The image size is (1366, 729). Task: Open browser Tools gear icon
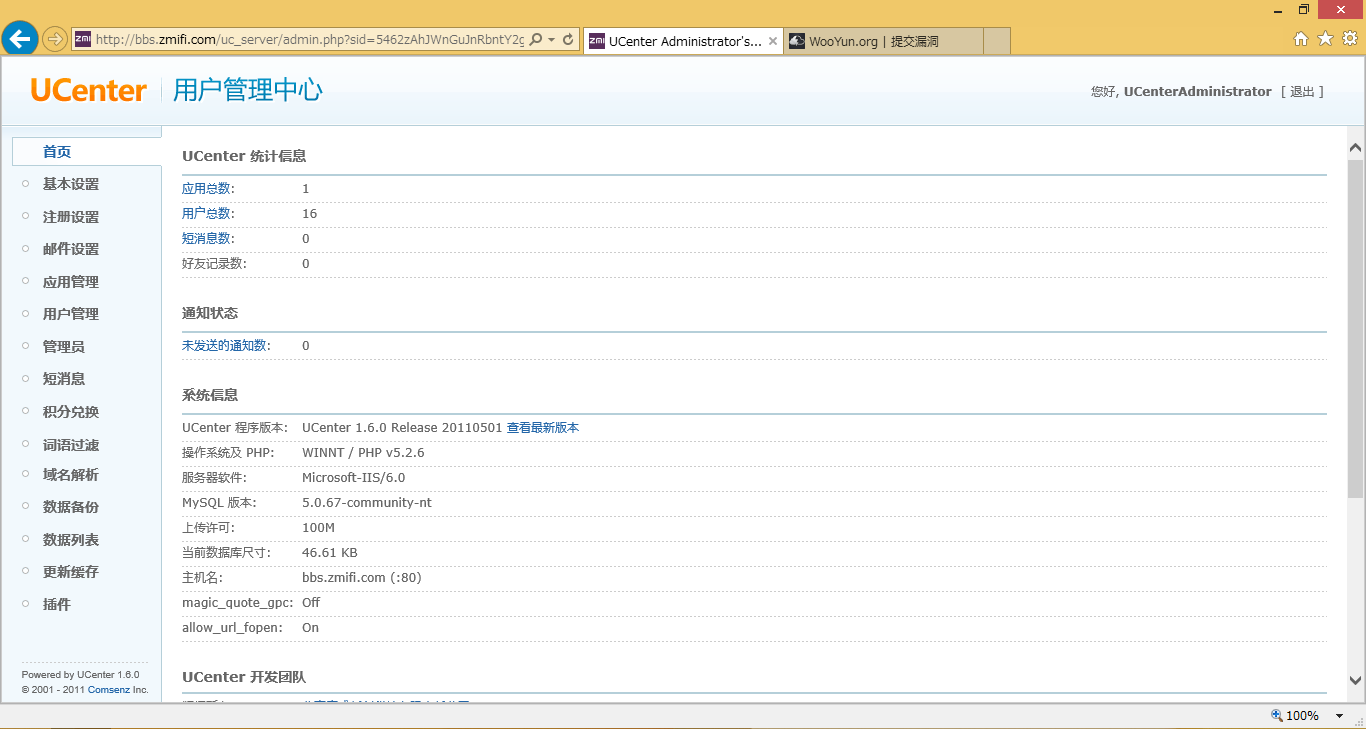1349,39
